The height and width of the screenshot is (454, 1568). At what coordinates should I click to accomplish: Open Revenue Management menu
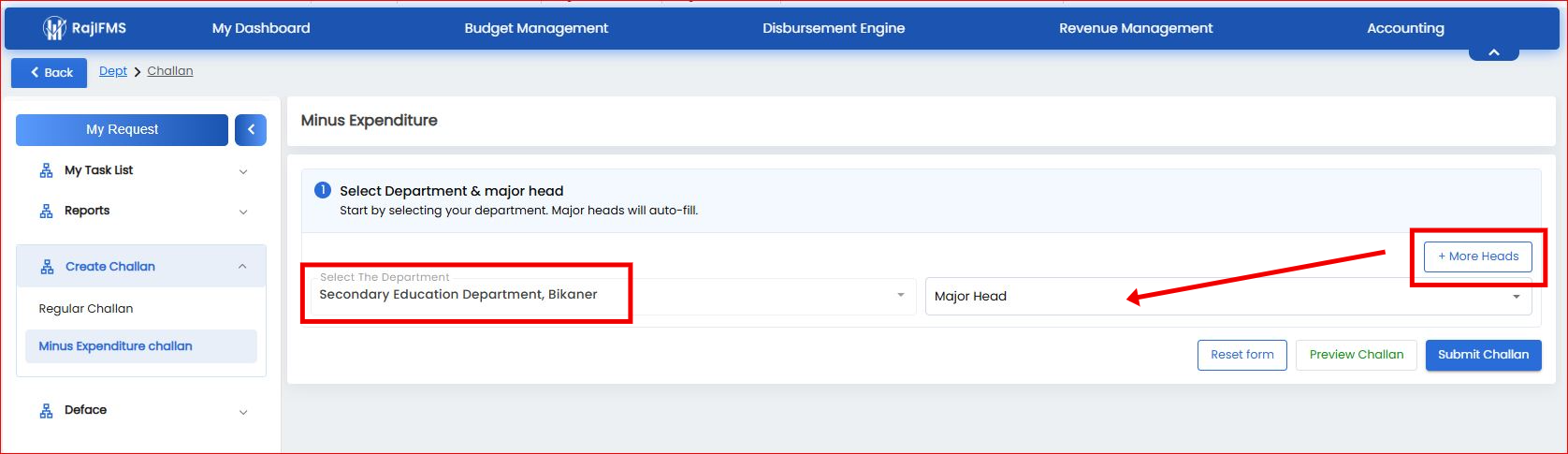pos(1136,28)
